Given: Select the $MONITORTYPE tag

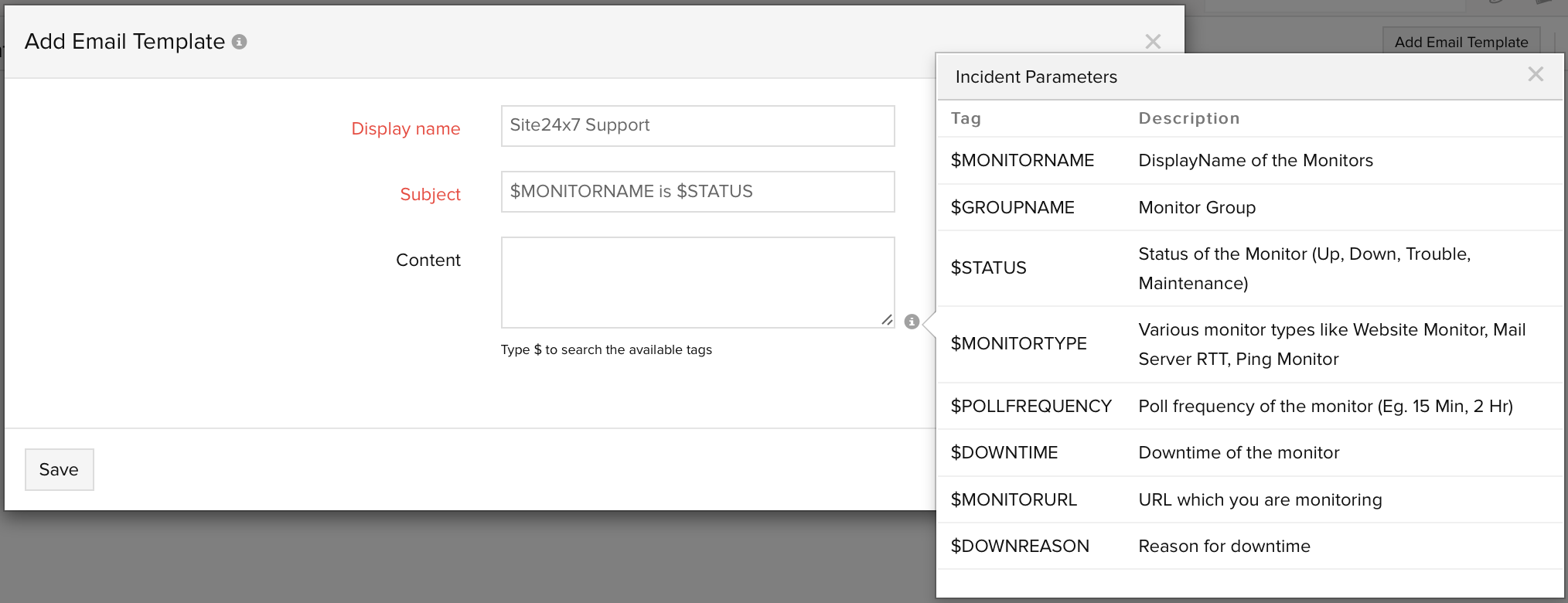Looking at the screenshot, I should pos(1018,344).
